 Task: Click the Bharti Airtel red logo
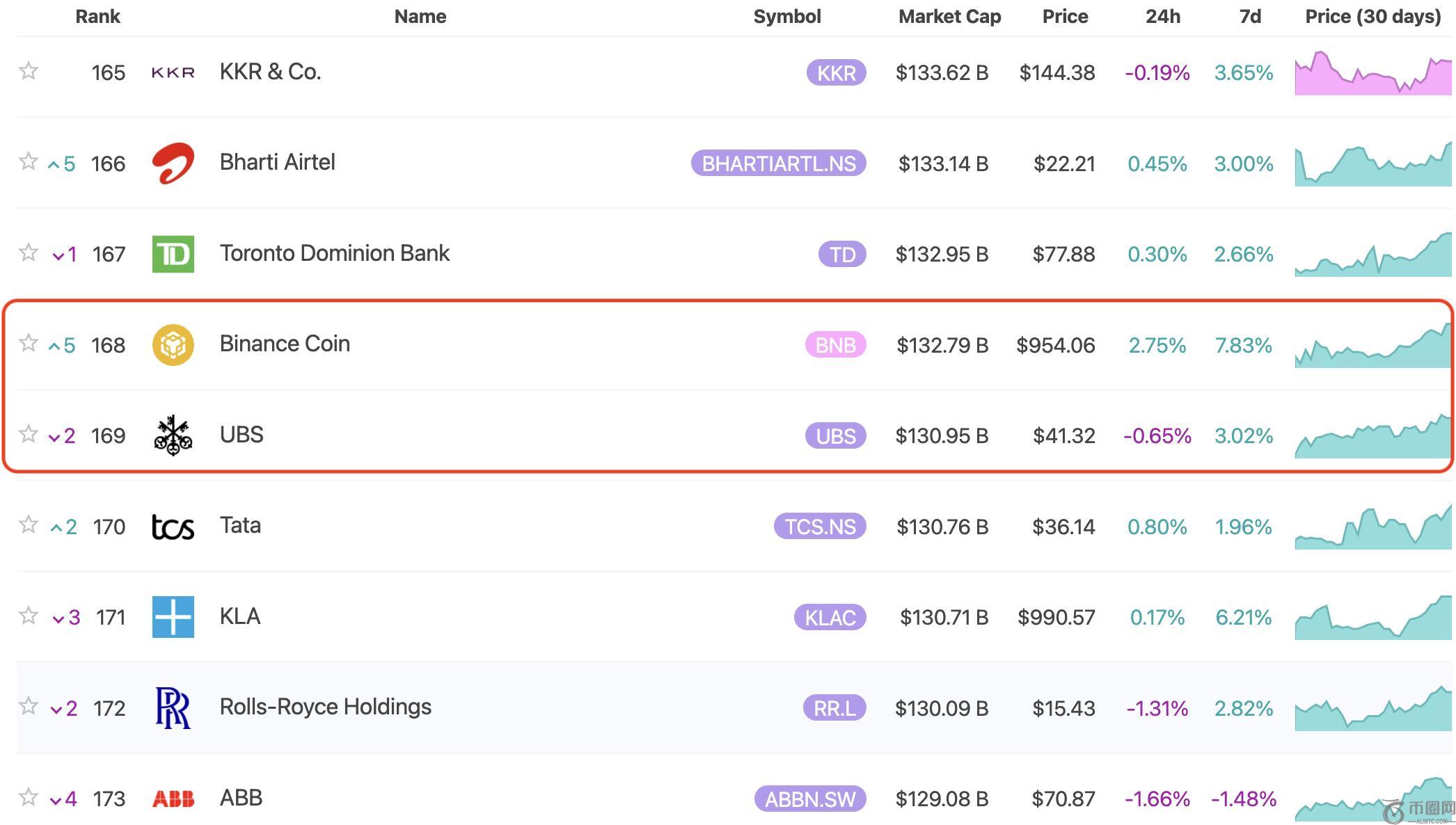pyautogui.click(x=173, y=163)
